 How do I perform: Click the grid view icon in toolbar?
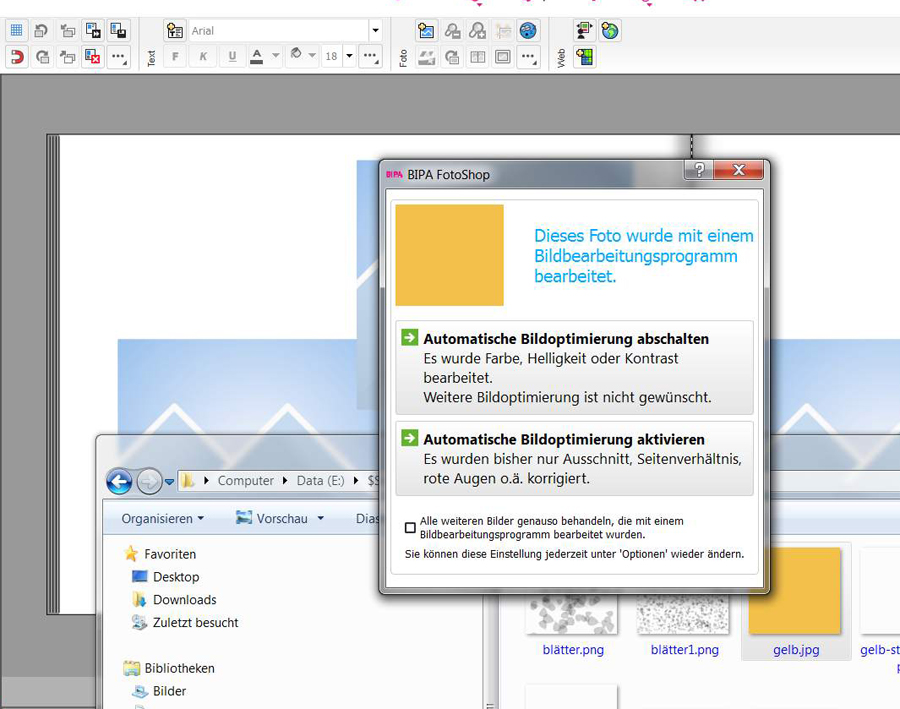tap(16, 31)
